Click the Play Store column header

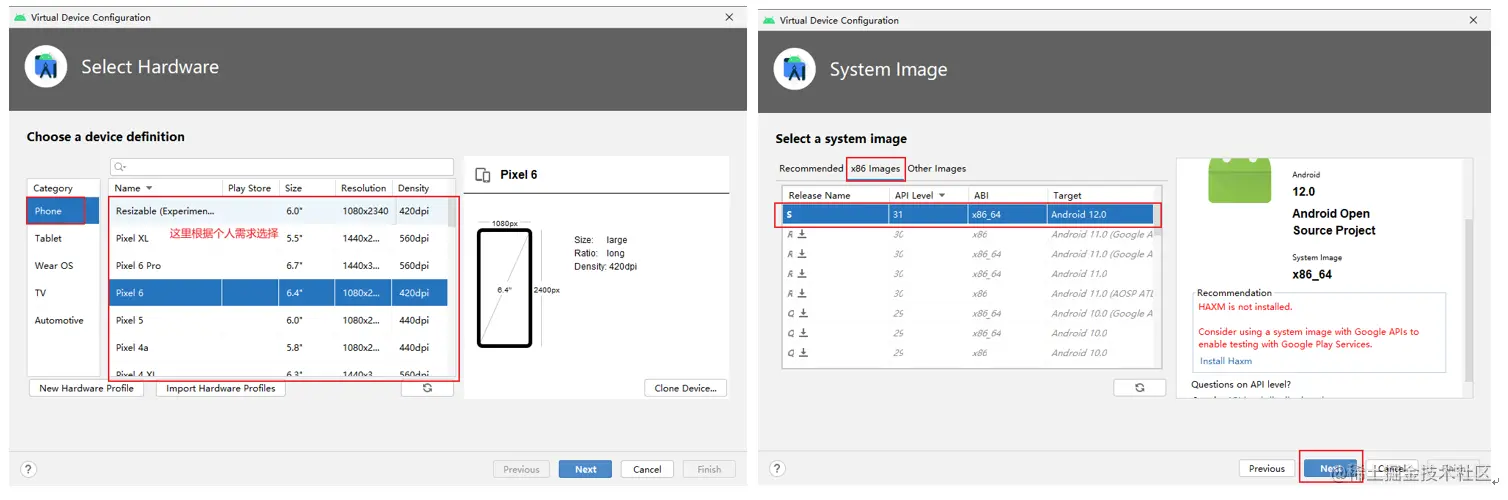tap(250, 188)
